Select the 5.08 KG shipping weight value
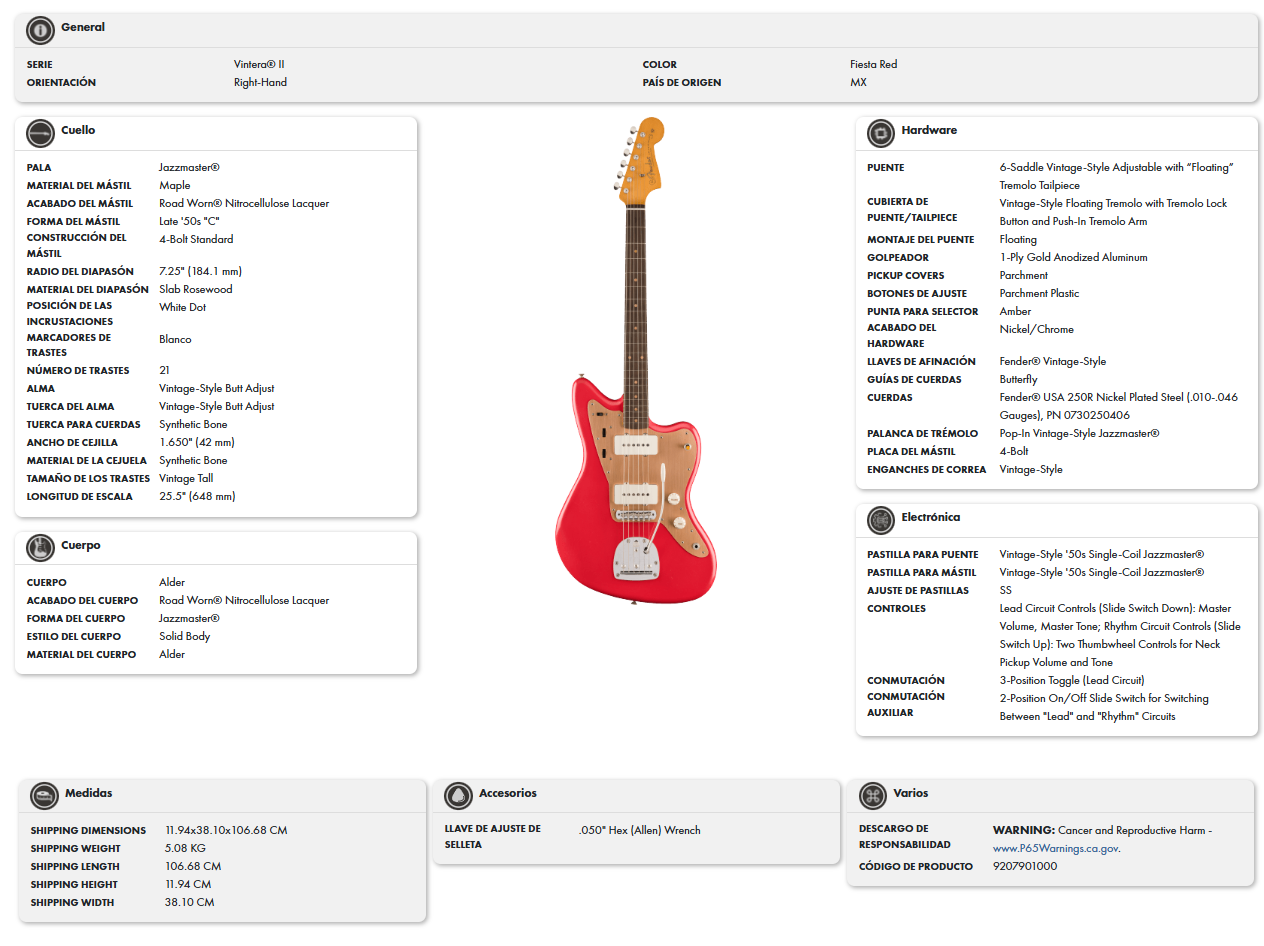1264x946 pixels. pos(186,848)
